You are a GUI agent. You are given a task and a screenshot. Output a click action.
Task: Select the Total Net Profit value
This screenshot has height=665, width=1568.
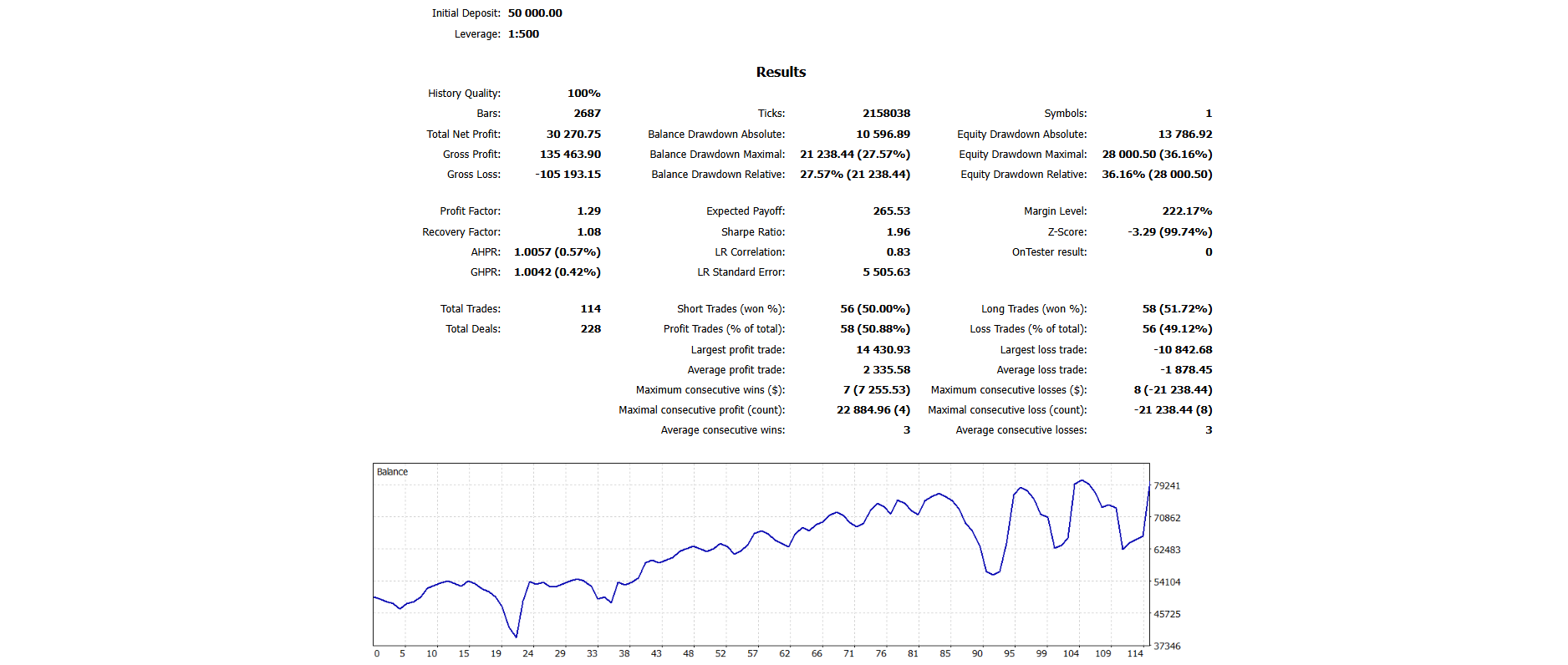tap(573, 135)
